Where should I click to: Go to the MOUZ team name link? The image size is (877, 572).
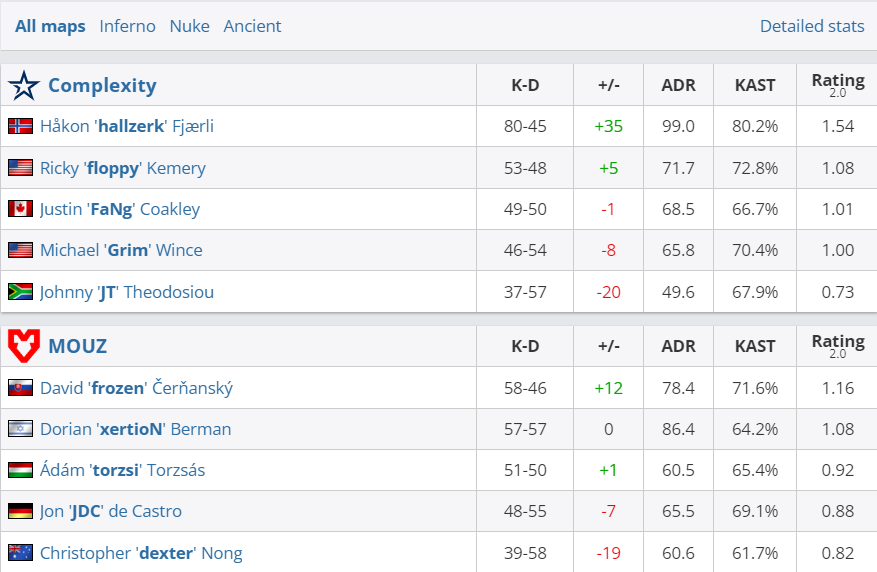tap(77, 347)
